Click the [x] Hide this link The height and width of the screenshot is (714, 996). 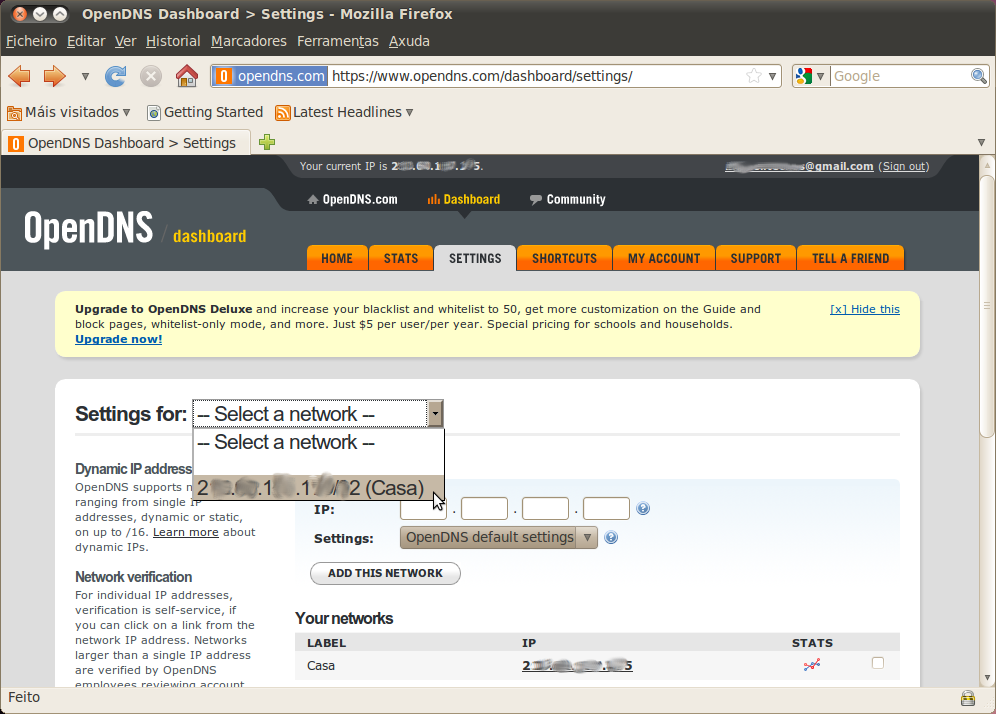click(x=865, y=309)
